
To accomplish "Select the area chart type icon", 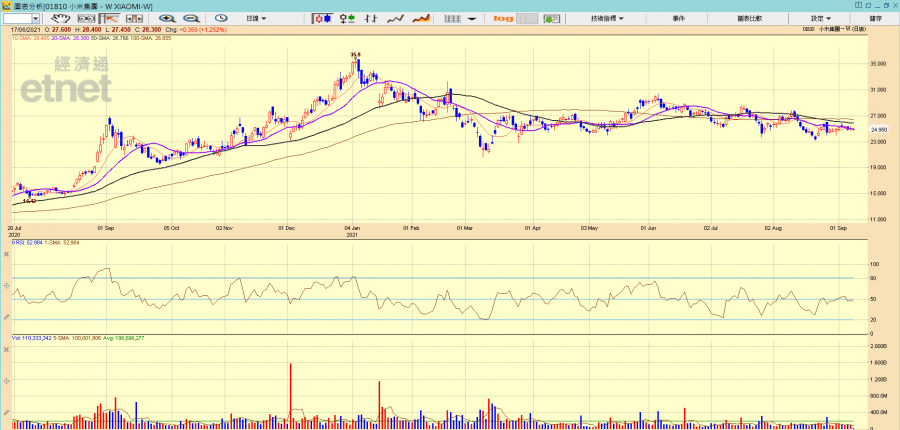I will (x=421, y=18).
